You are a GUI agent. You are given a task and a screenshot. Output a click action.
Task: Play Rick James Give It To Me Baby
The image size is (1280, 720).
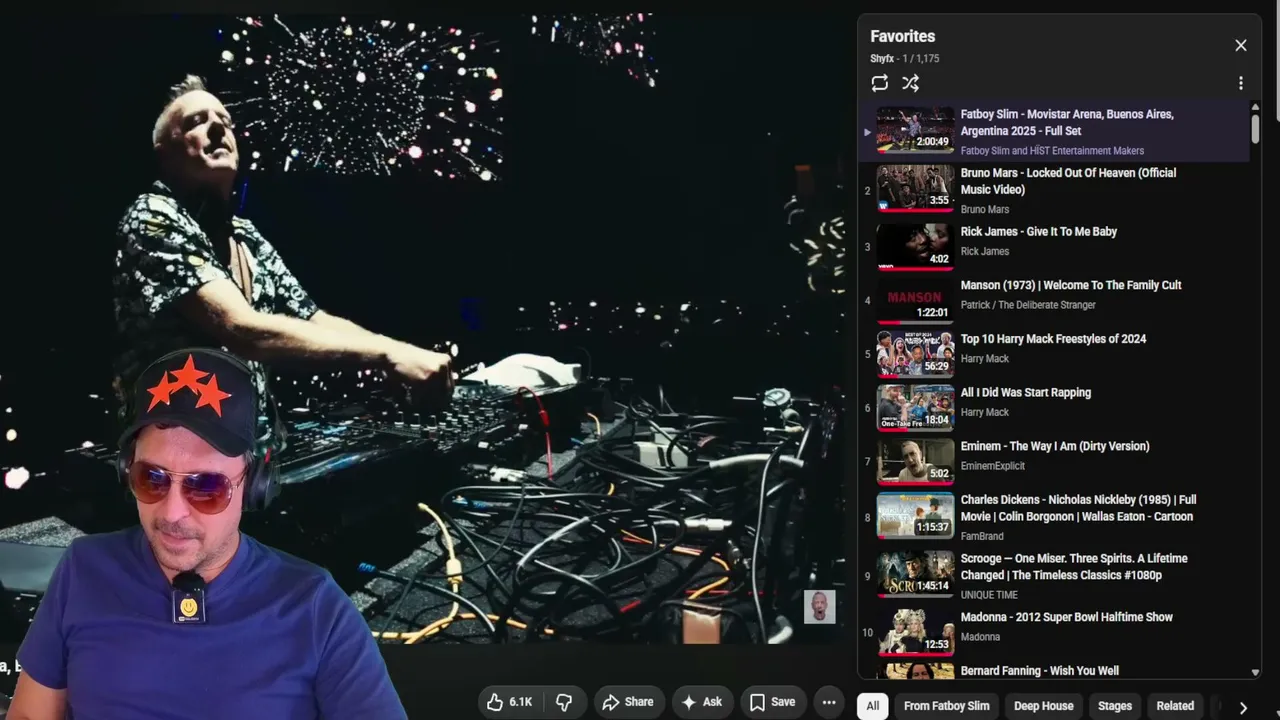click(1038, 232)
